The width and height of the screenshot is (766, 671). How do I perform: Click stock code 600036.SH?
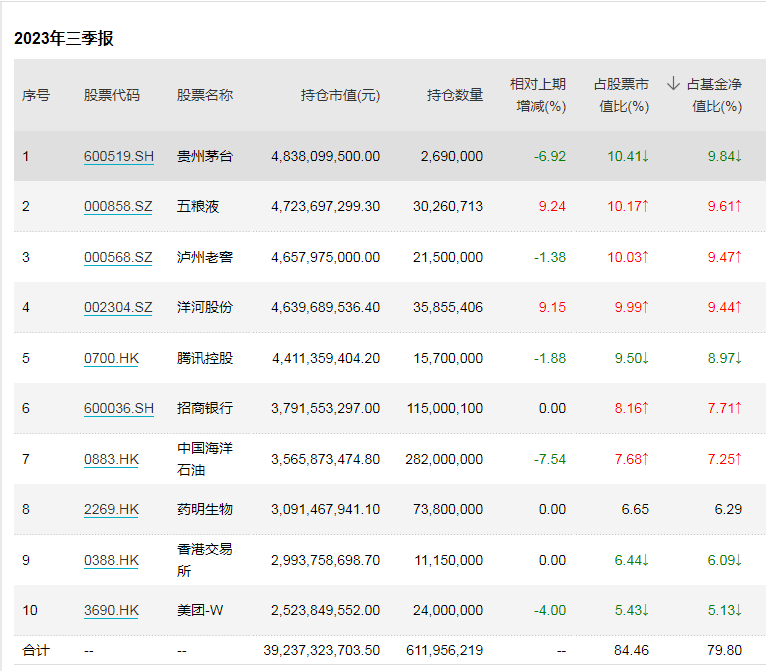[x=118, y=408]
